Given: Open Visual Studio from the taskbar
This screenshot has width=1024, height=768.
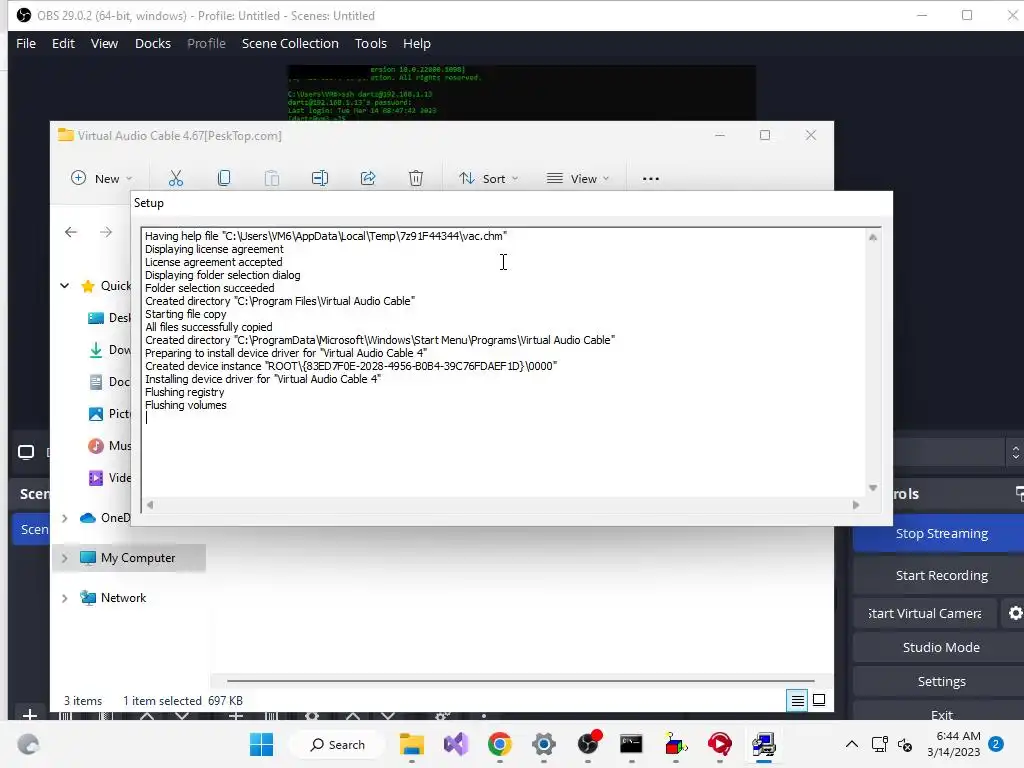Looking at the screenshot, I should point(456,744).
